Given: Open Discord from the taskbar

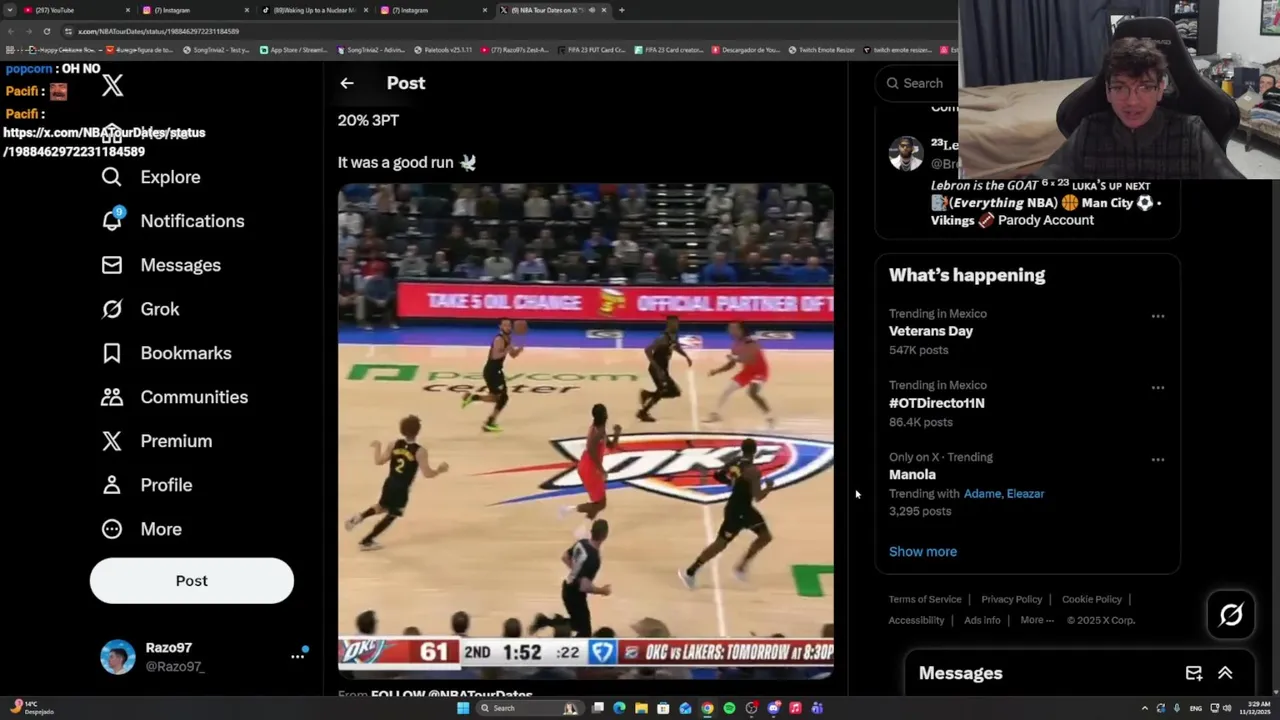Looking at the screenshot, I should (x=773, y=708).
